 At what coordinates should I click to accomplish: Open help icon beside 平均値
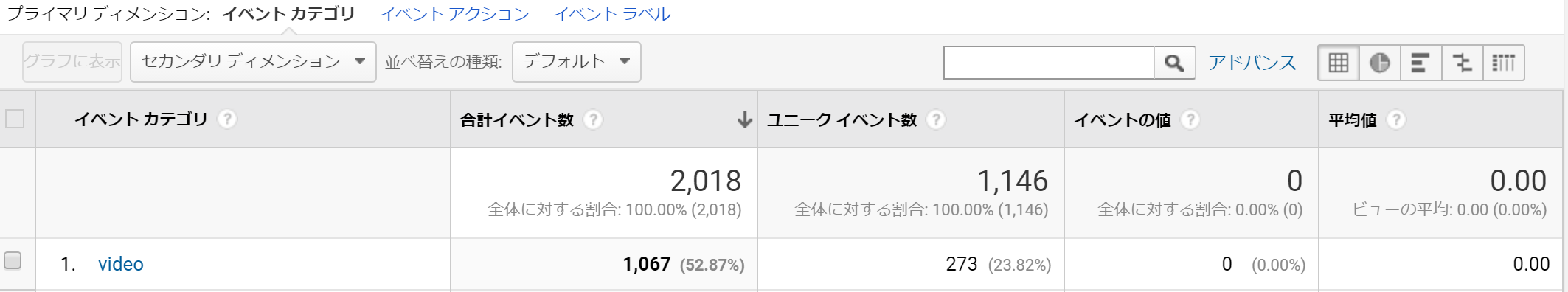point(1395,119)
